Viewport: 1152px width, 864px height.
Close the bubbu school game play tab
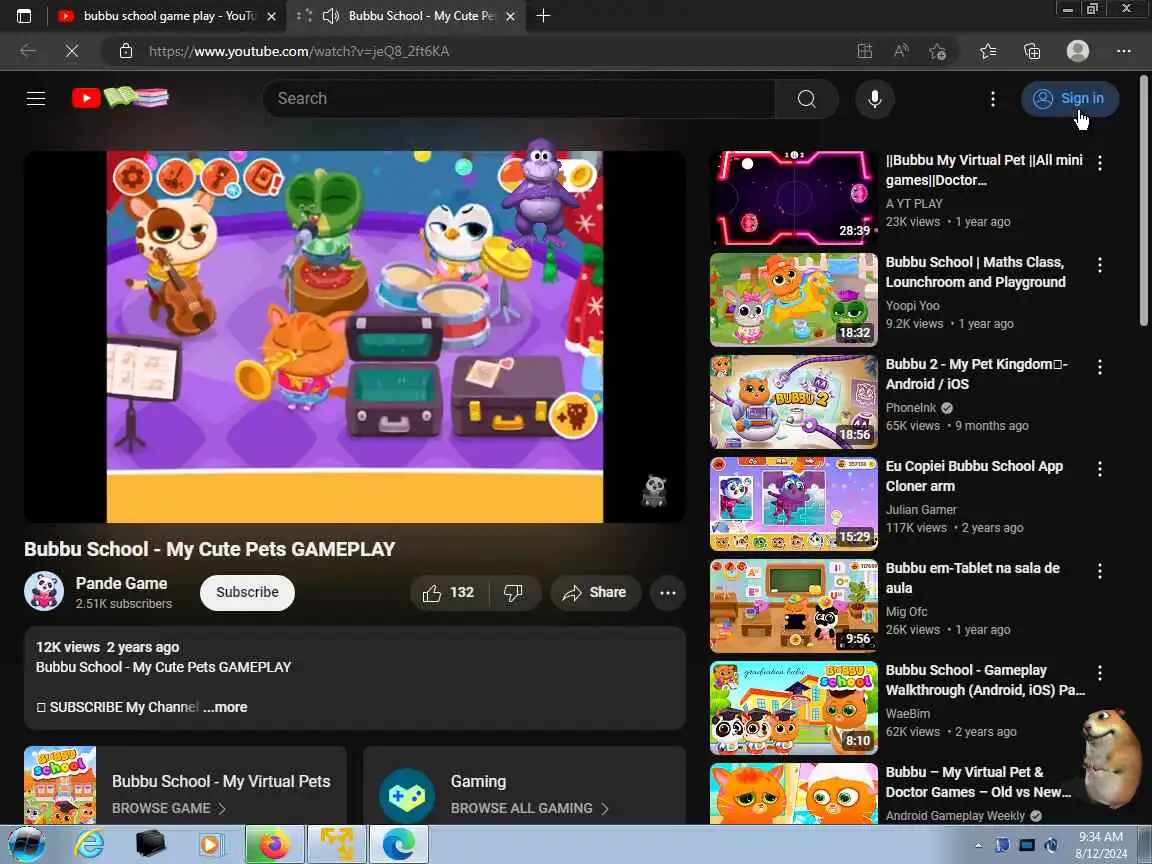pos(271,15)
